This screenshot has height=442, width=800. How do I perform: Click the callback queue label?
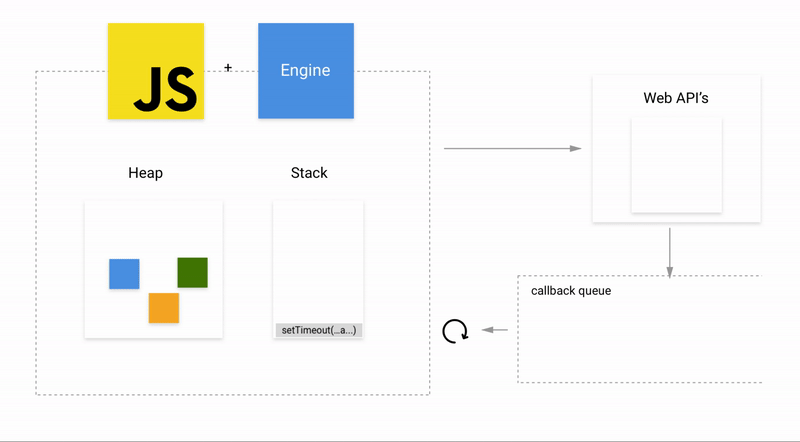coord(571,291)
